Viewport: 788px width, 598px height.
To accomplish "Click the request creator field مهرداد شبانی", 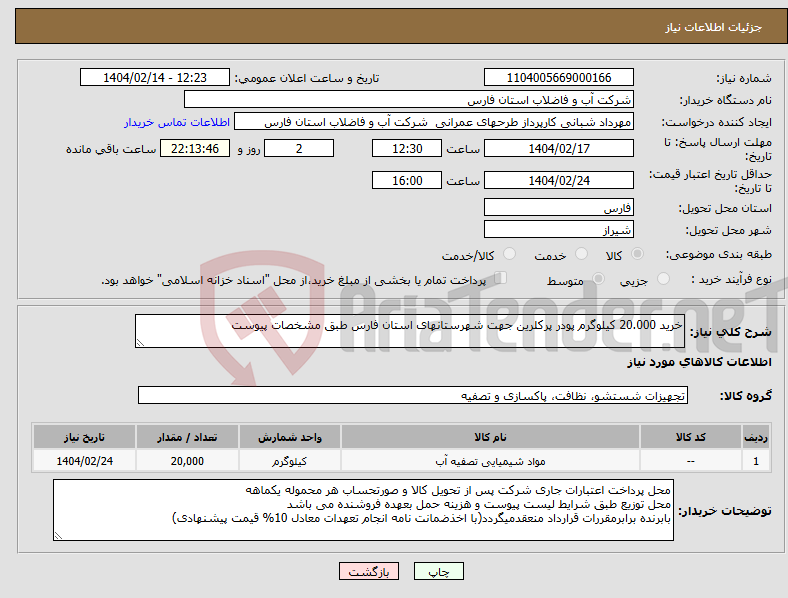I will [434, 122].
